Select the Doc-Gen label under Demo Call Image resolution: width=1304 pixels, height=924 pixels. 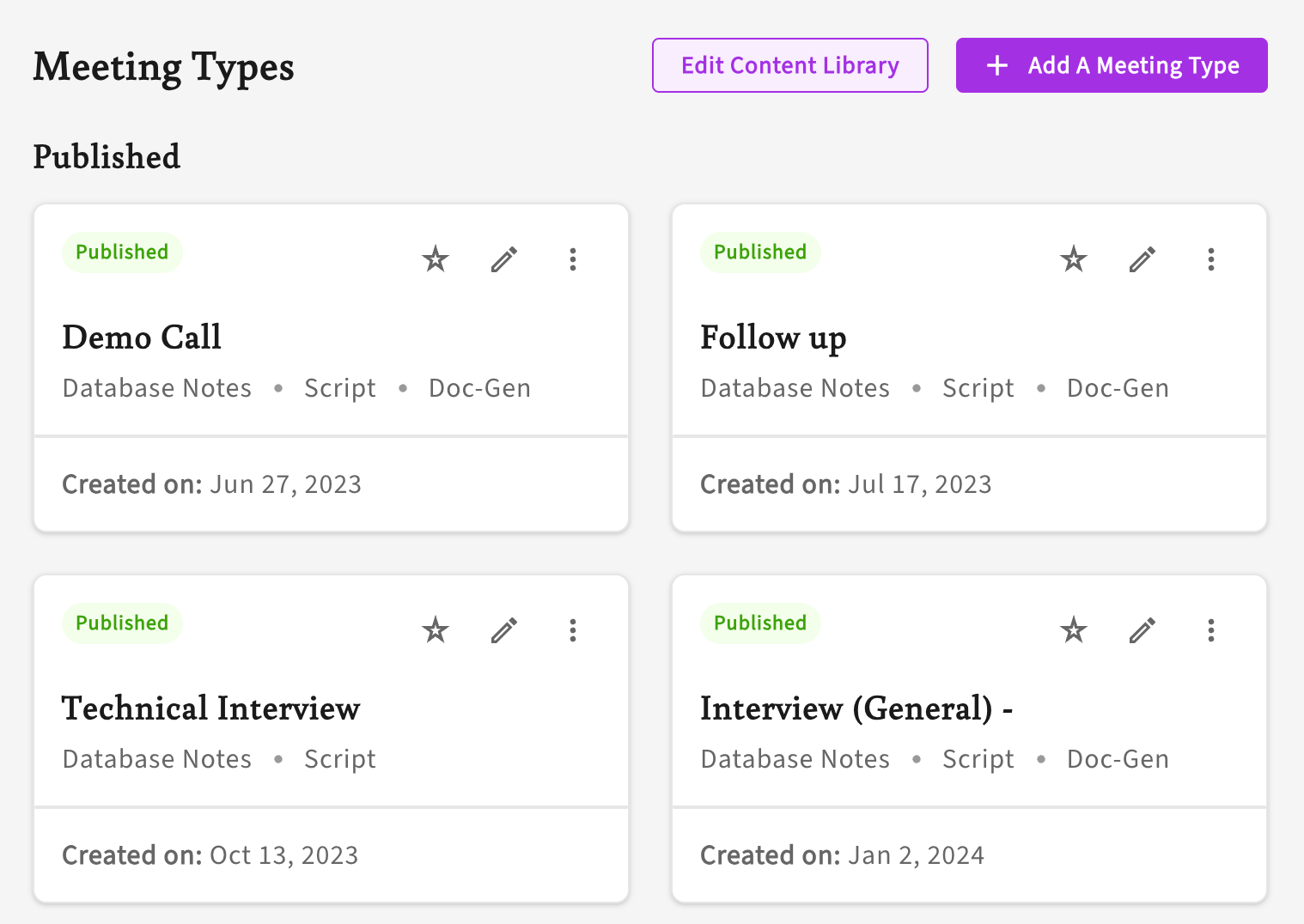point(479,388)
